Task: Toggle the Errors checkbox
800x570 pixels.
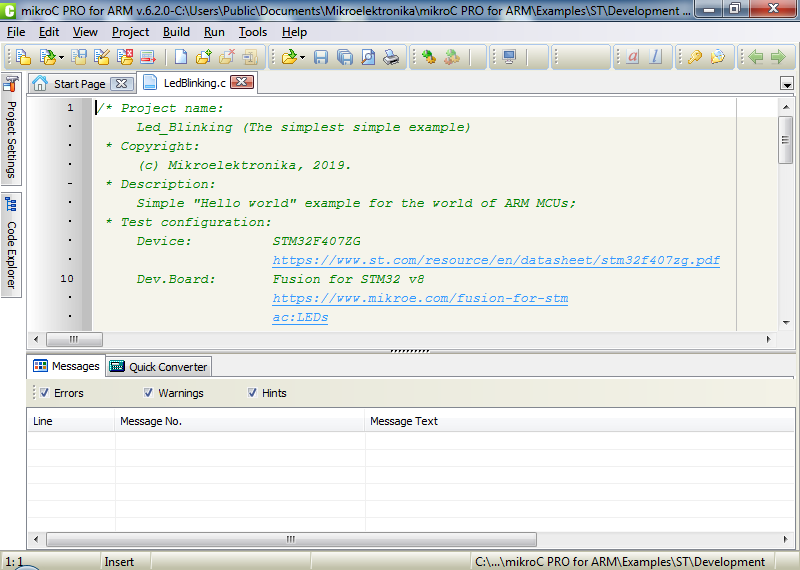Action: point(44,392)
